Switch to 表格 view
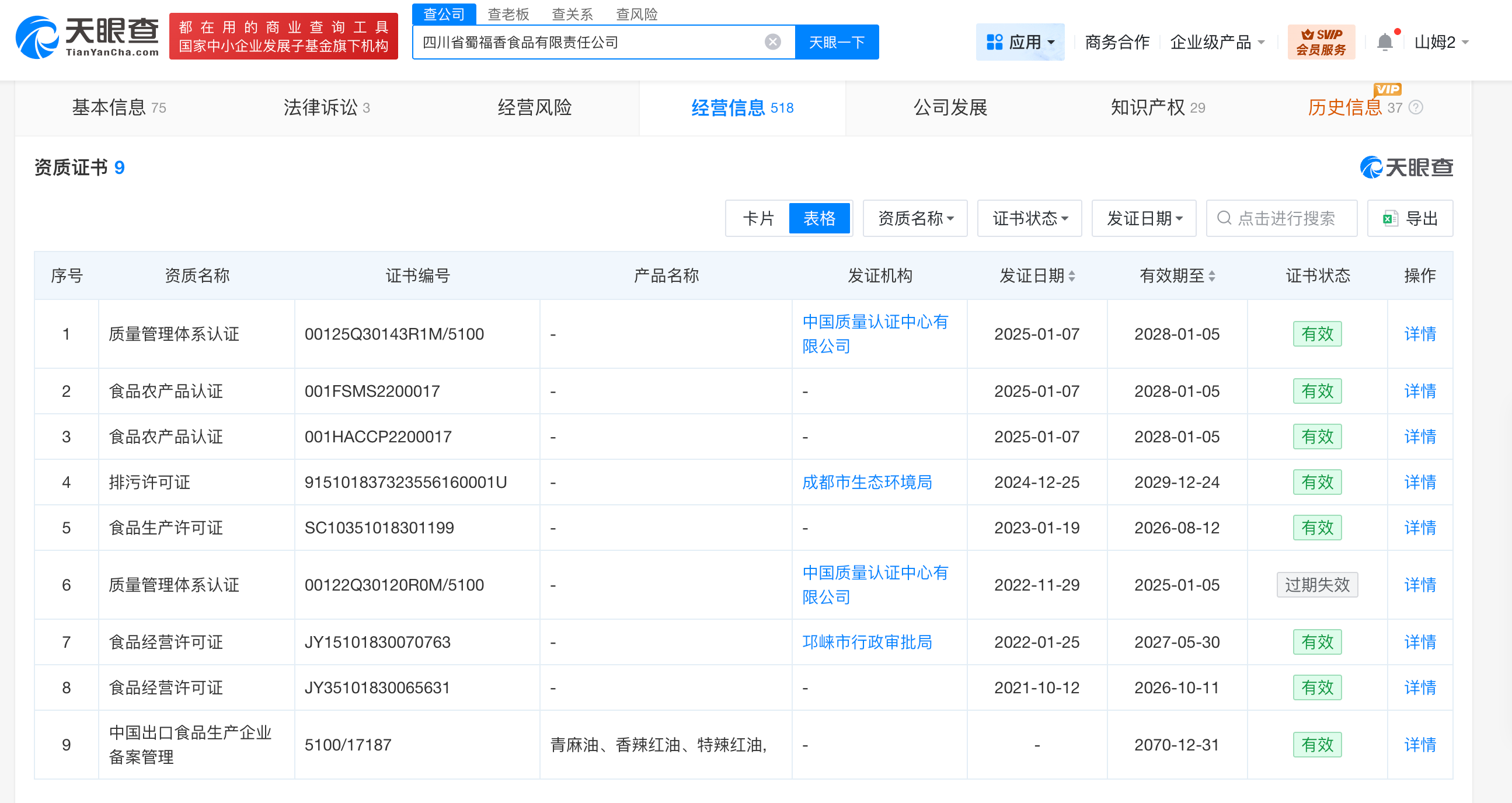The height and width of the screenshot is (803, 1512). pyautogui.click(x=819, y=219)
